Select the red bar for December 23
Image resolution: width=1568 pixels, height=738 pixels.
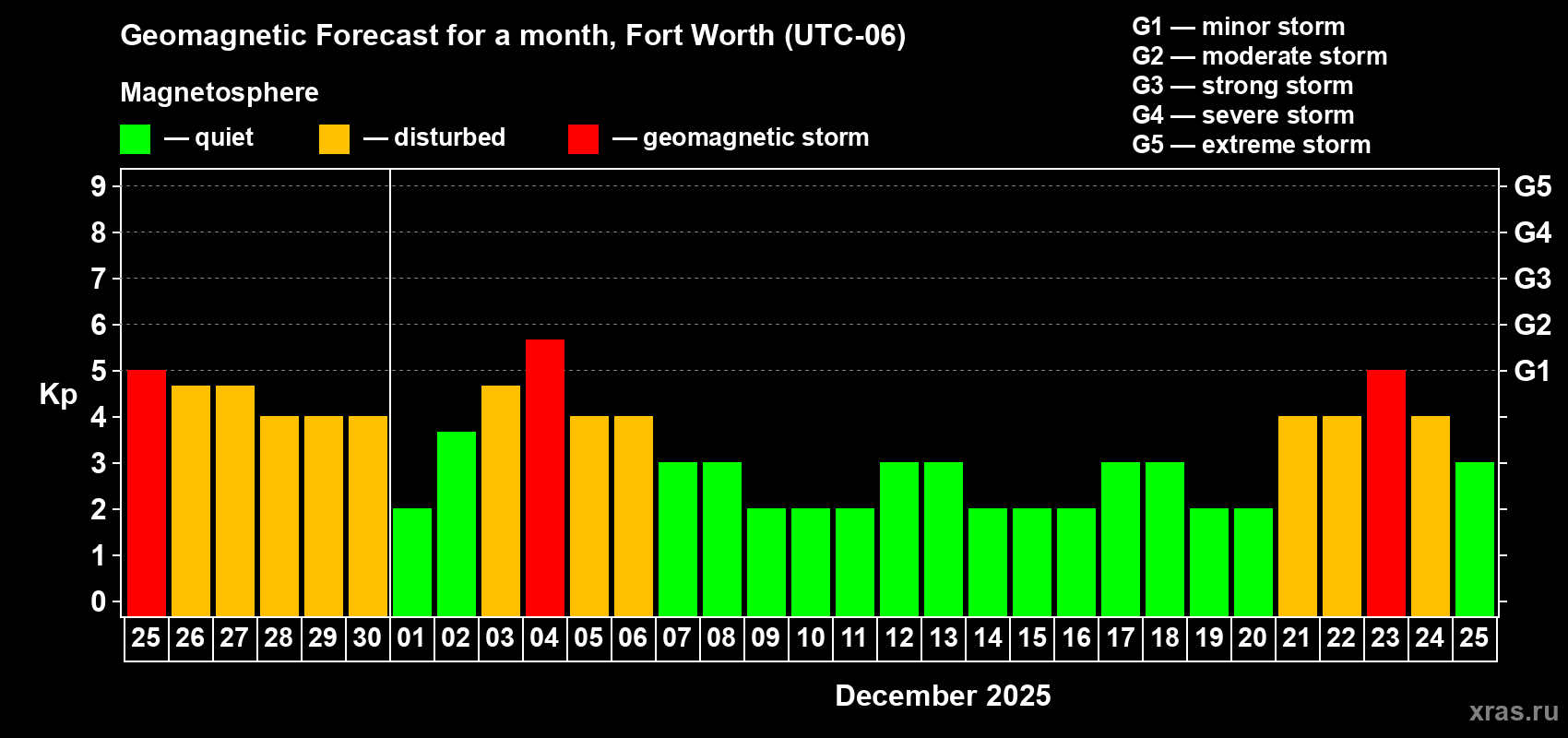click(1386, 494)
